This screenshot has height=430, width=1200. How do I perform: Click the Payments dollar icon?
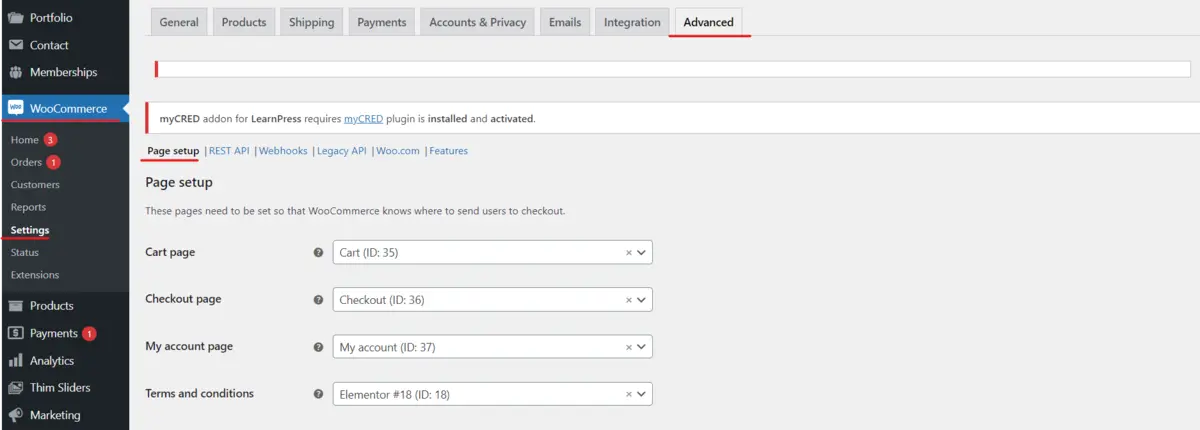(16, 333)
